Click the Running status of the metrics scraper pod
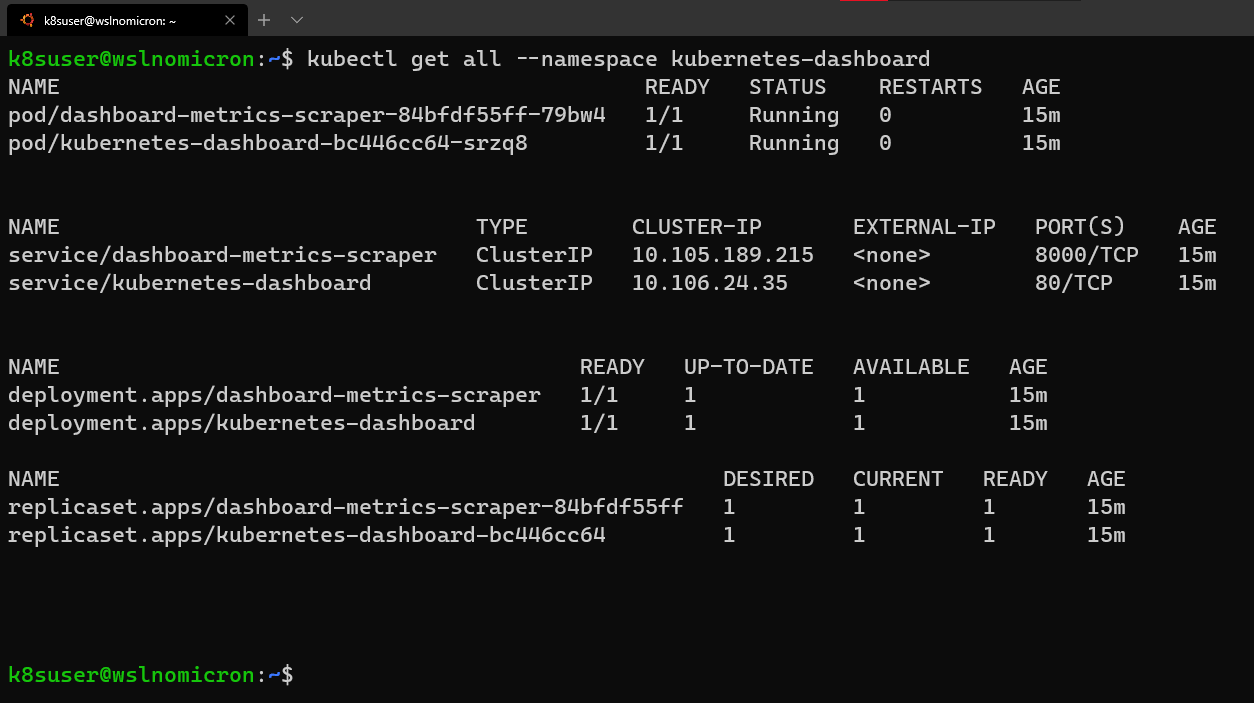 pyautogui.click(x=793, y=114)
